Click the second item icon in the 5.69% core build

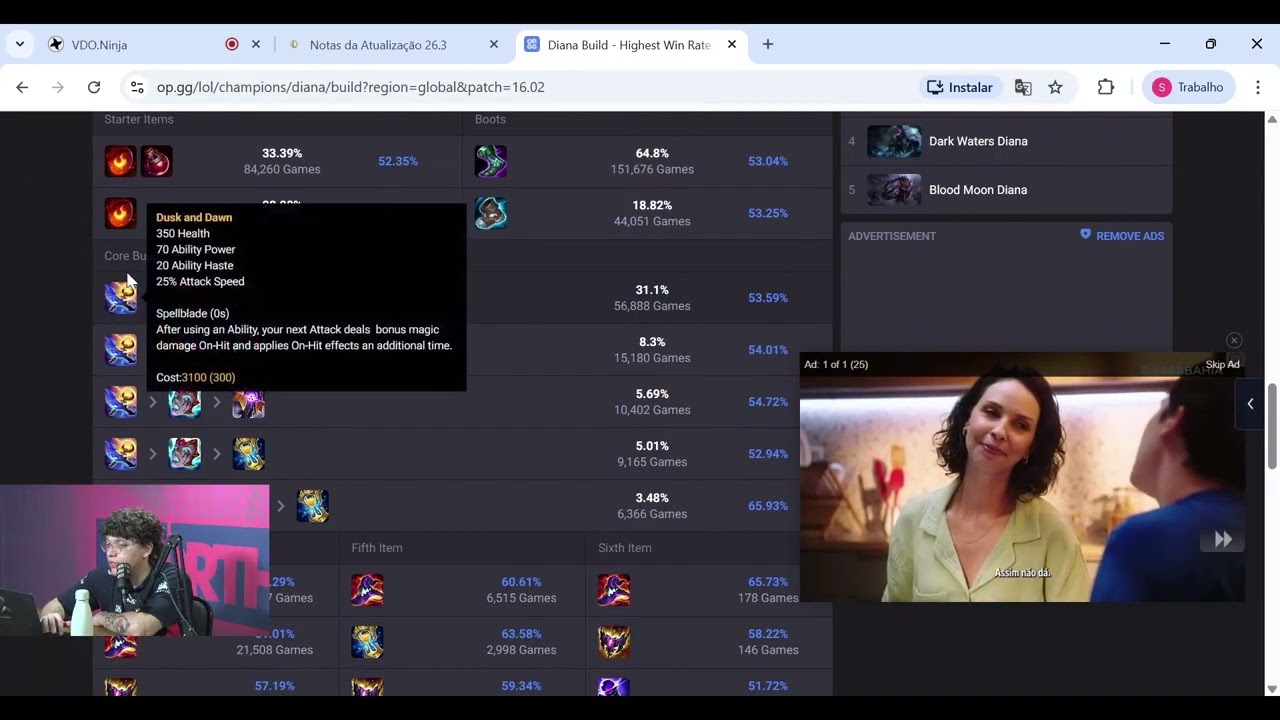click(x=184, y=402)
